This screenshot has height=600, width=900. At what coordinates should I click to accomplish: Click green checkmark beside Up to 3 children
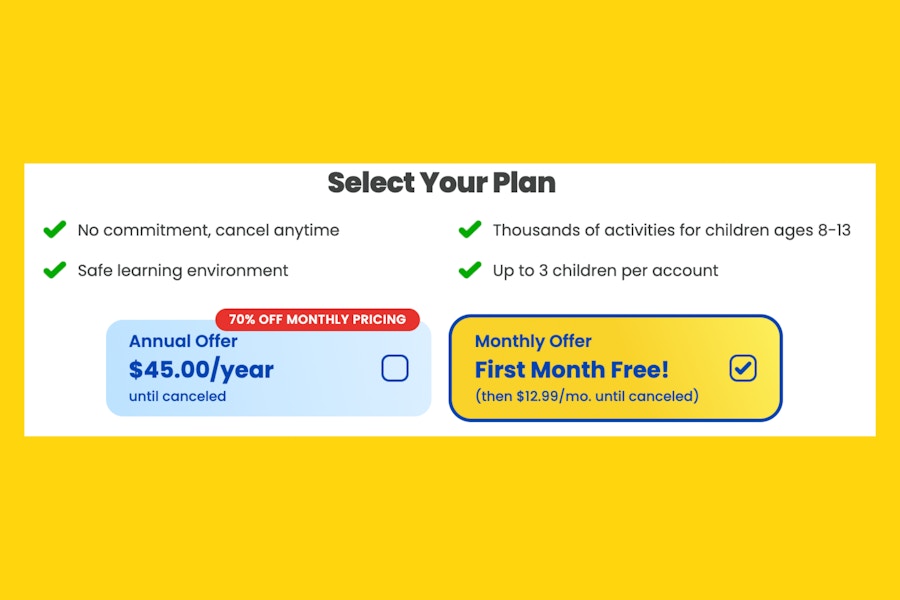click(x=469, y=270)
